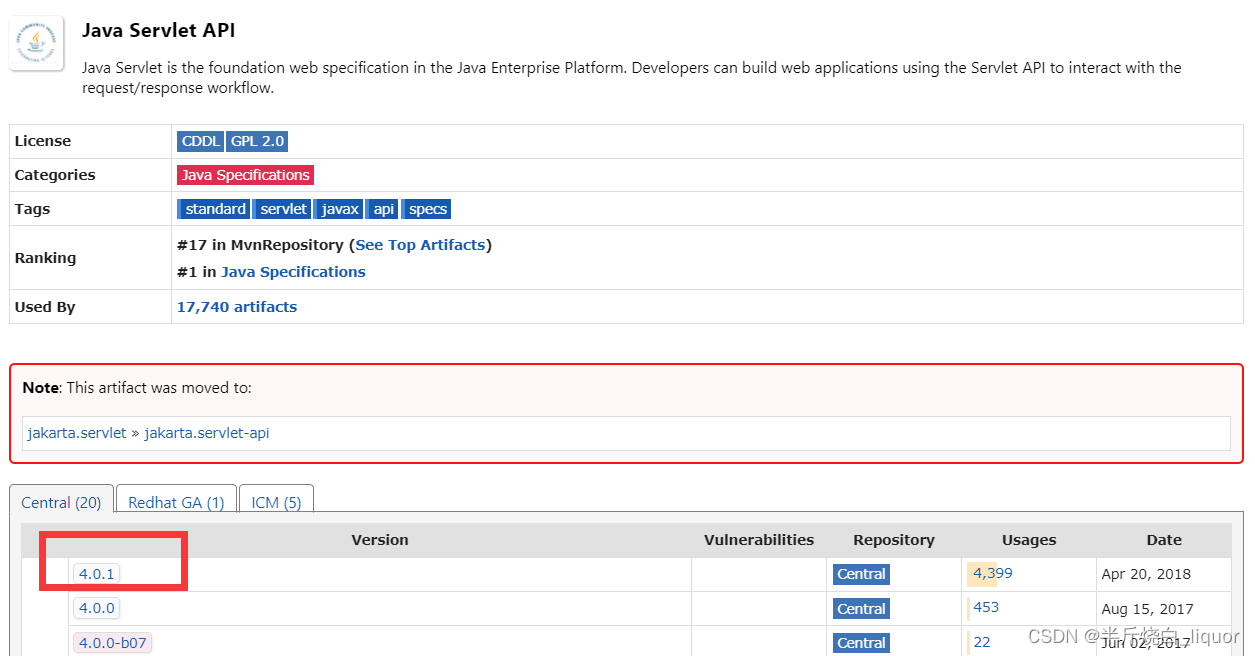Click the api tag
Image resolution: width=1255 pixels, height=656 pixels.
coord(382,209)
